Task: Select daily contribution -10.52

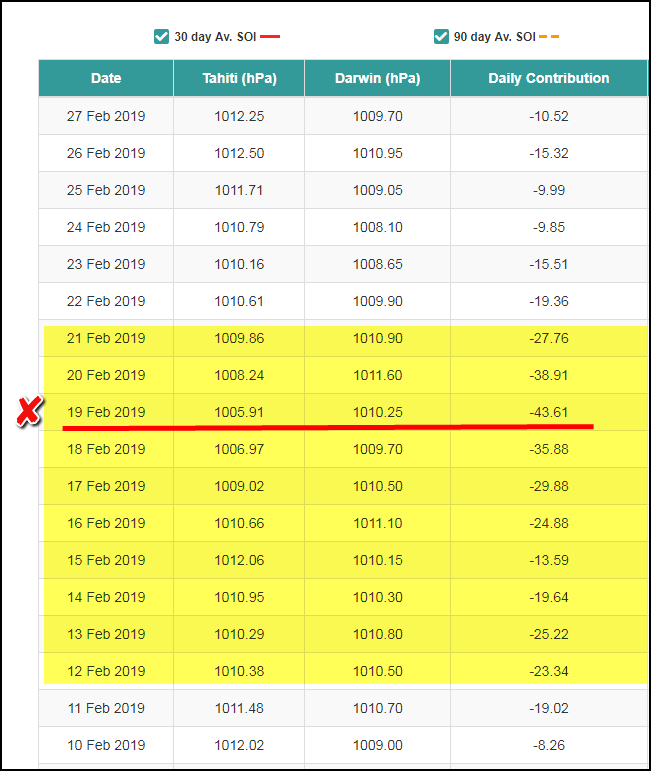Action: tap(549, 116)
